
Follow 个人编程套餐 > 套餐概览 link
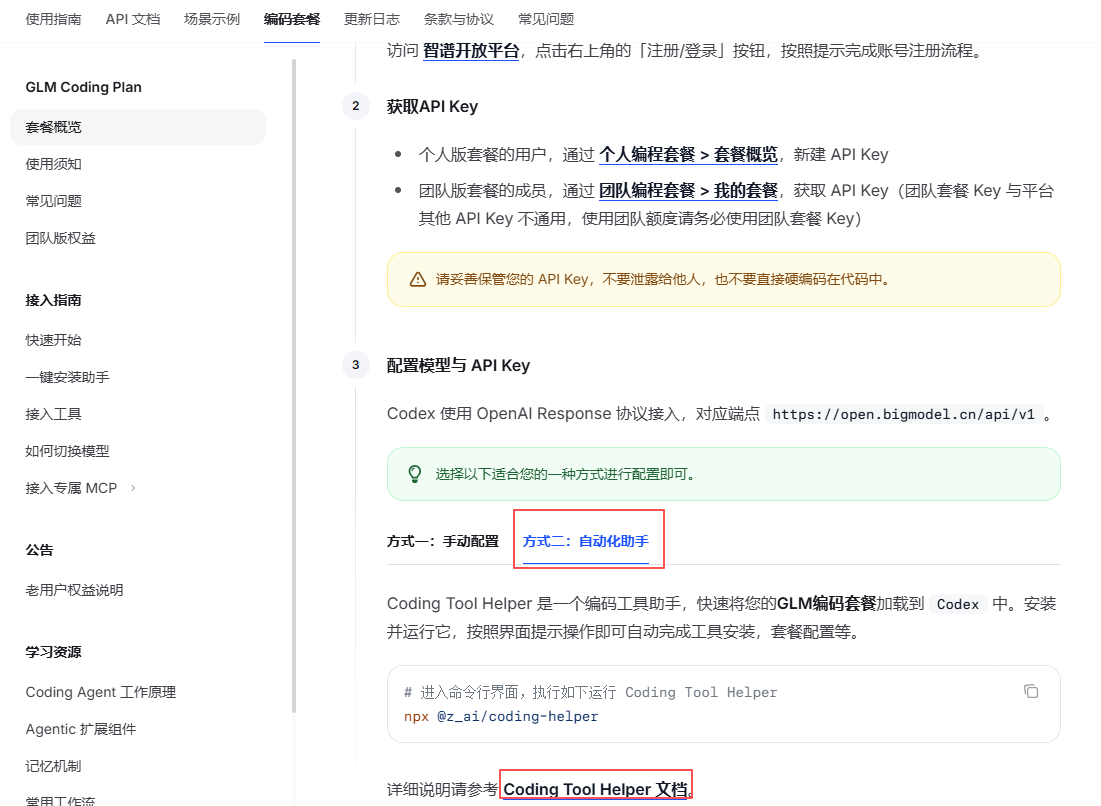[688, 154]
